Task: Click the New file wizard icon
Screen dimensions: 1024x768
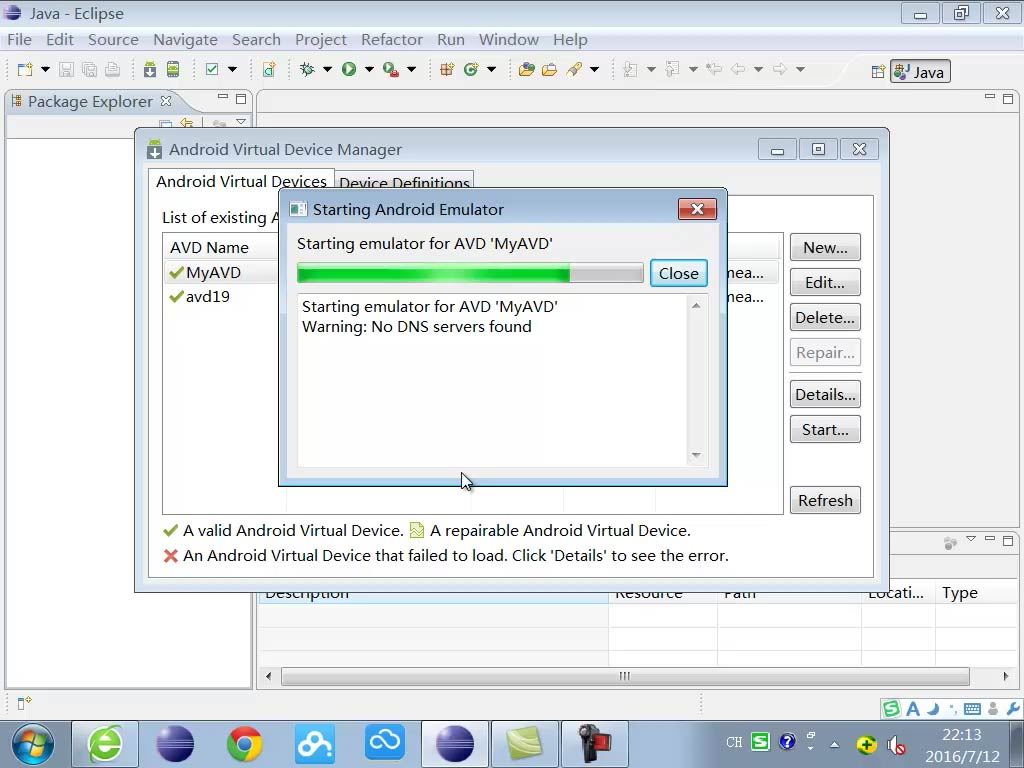Action: (25, 69)
